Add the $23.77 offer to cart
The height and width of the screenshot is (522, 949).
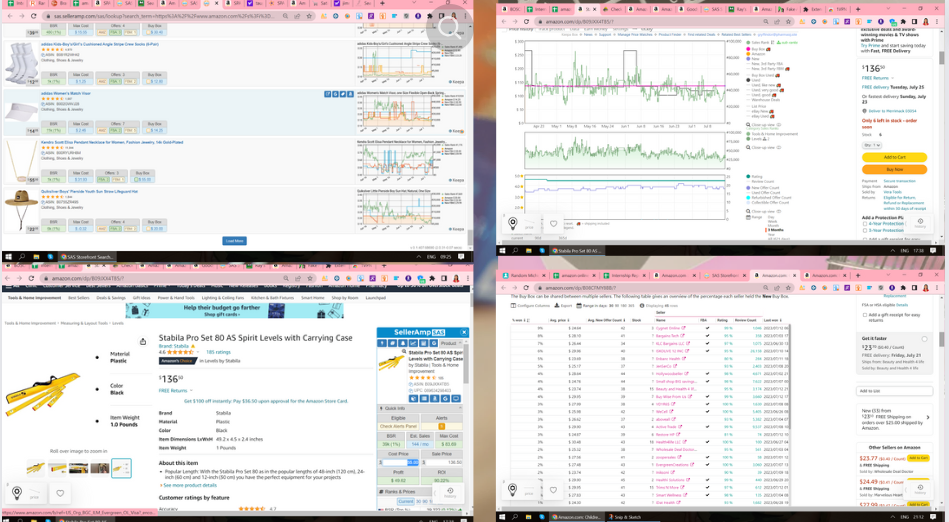tap(918, 458)
